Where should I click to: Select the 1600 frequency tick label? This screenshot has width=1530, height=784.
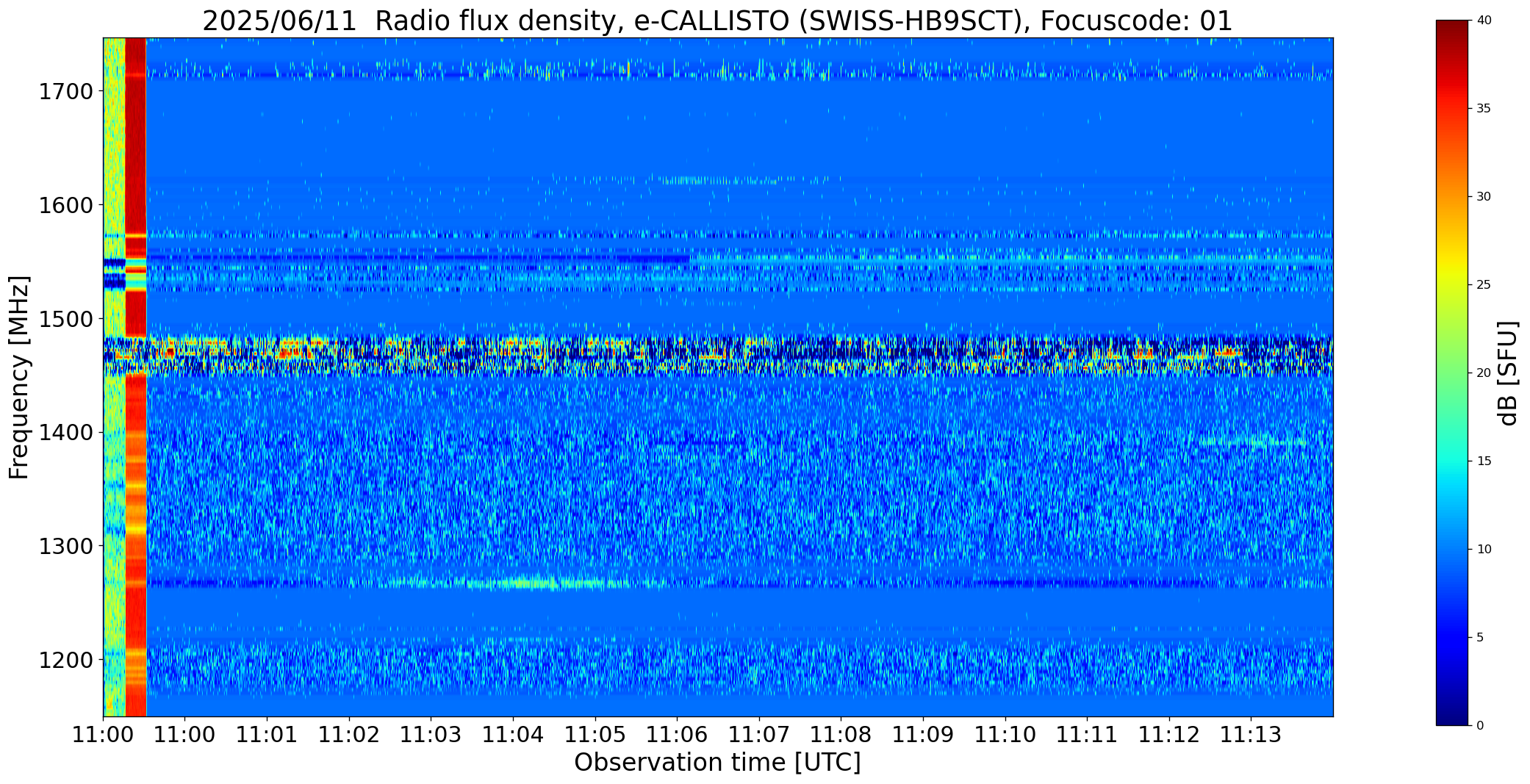pos(65,205)
